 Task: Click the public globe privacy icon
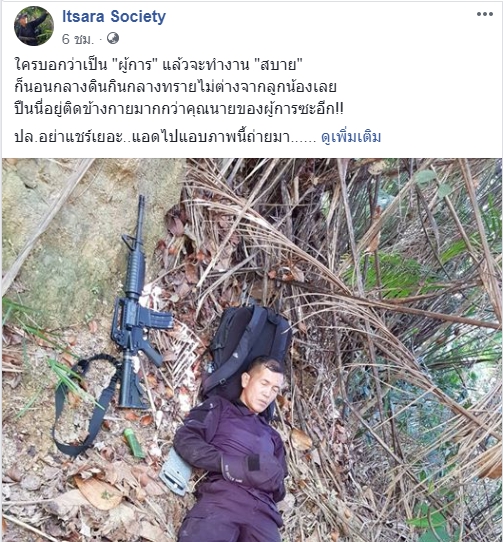(x=113, y=38)
